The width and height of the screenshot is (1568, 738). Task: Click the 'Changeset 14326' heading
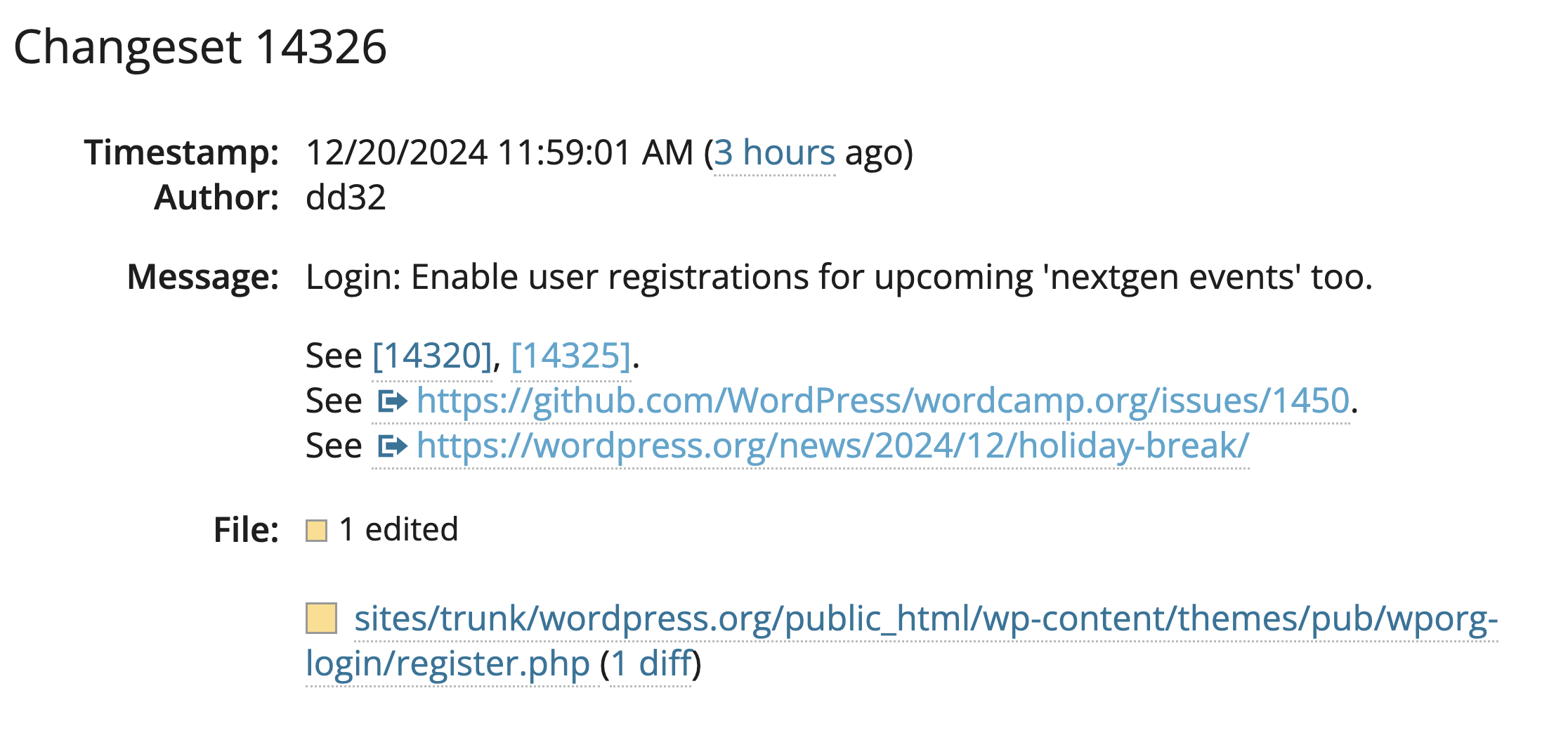coord(200,48)
